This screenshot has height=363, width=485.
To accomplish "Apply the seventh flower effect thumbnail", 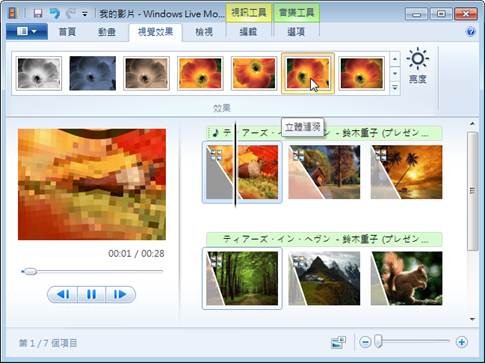I will click(362, 73).
